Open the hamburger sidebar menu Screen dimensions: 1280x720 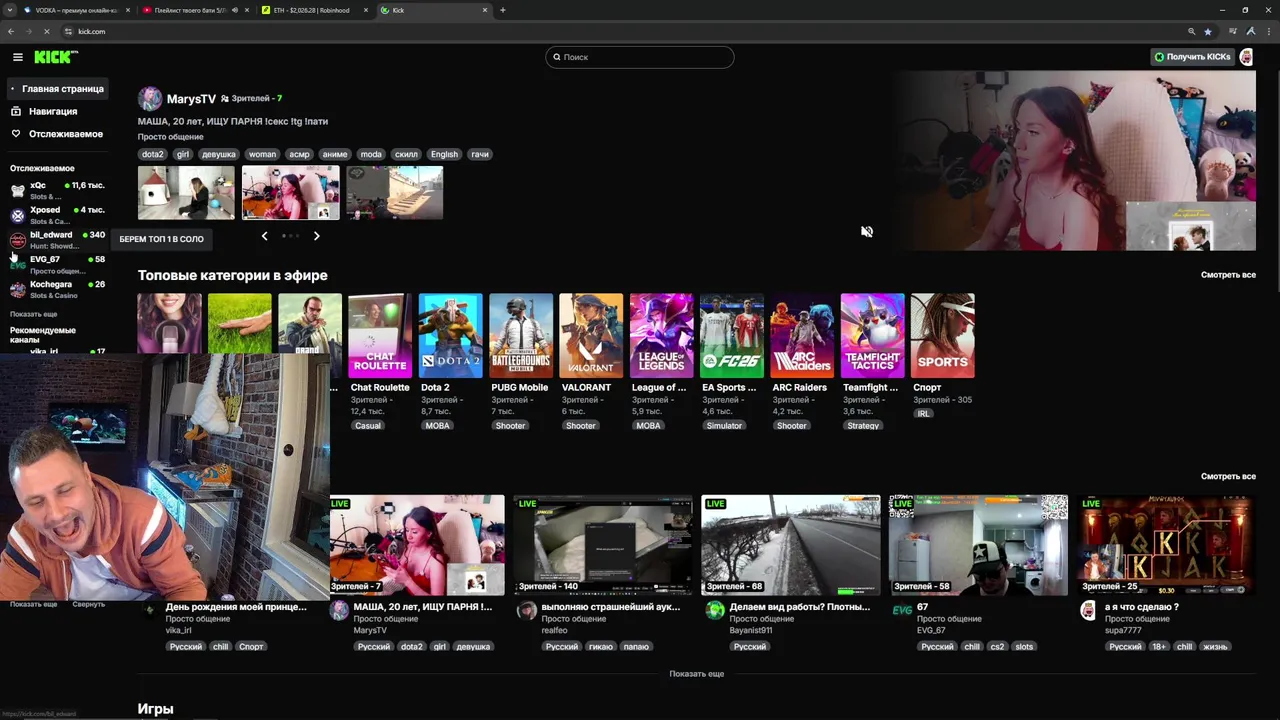(17, 57)
